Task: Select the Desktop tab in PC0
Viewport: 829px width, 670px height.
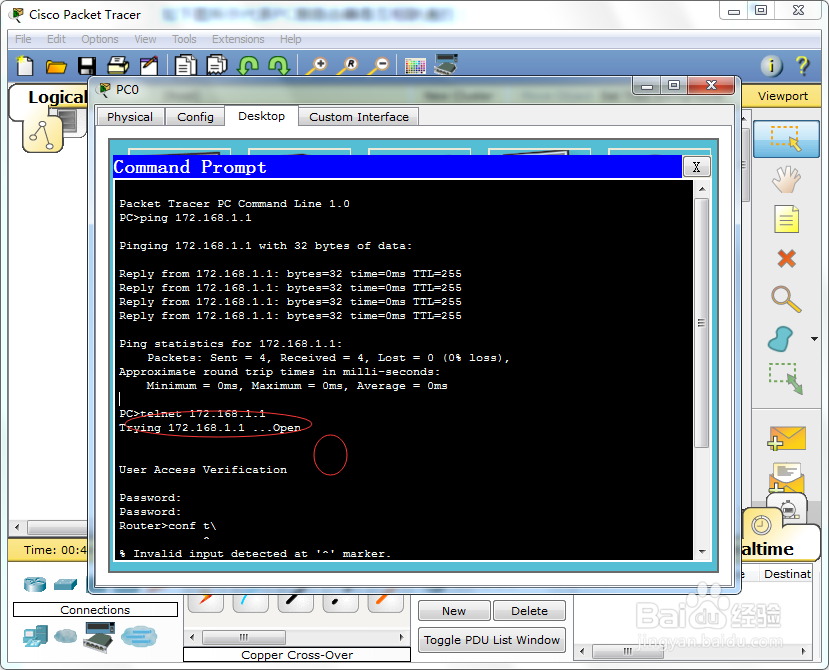Action: (261, 116)
